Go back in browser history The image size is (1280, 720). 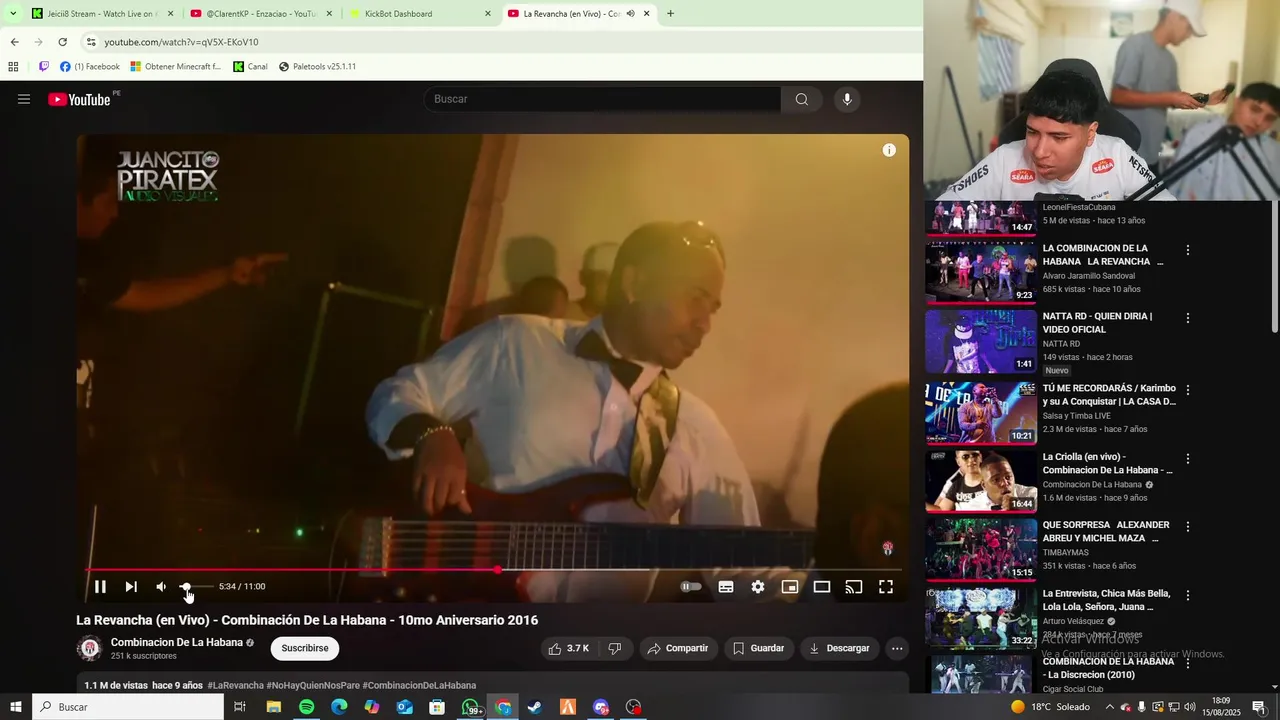tap(14, 42)
